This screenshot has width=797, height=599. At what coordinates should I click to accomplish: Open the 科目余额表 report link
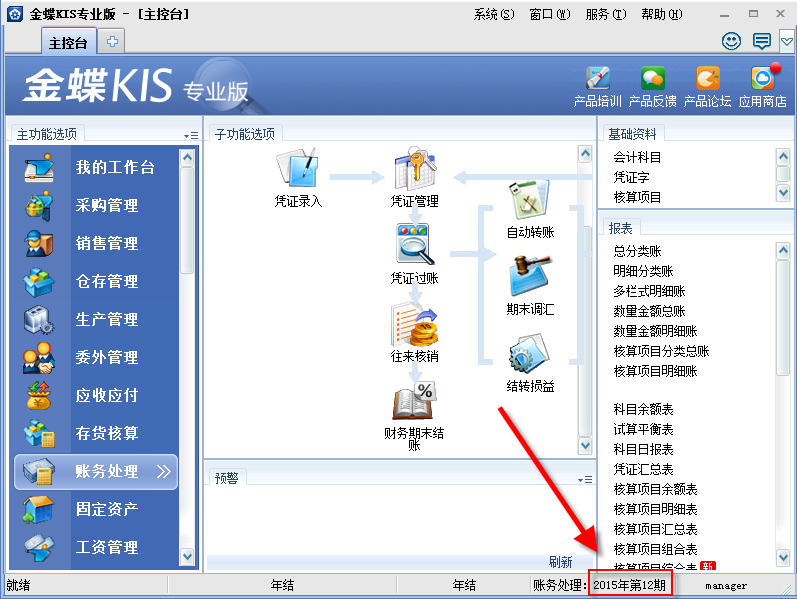click(x=643, y=409)
